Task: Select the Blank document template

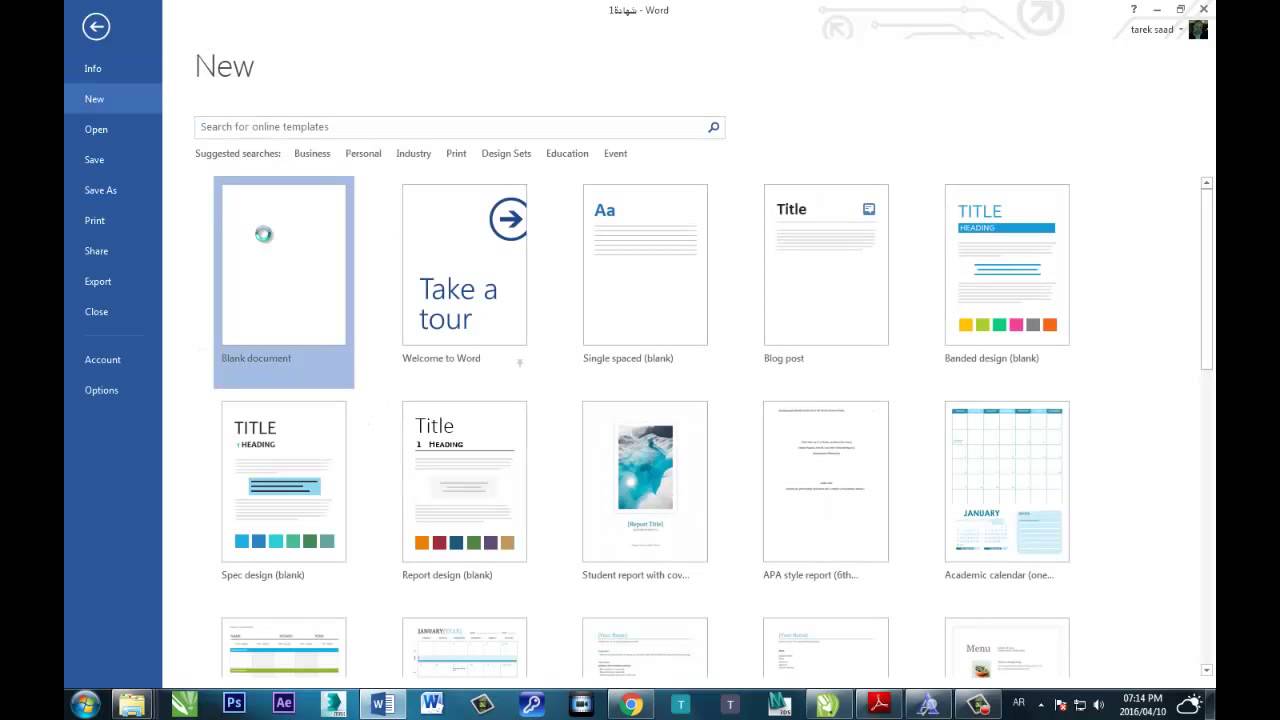Action: click(x=284, y=282)
